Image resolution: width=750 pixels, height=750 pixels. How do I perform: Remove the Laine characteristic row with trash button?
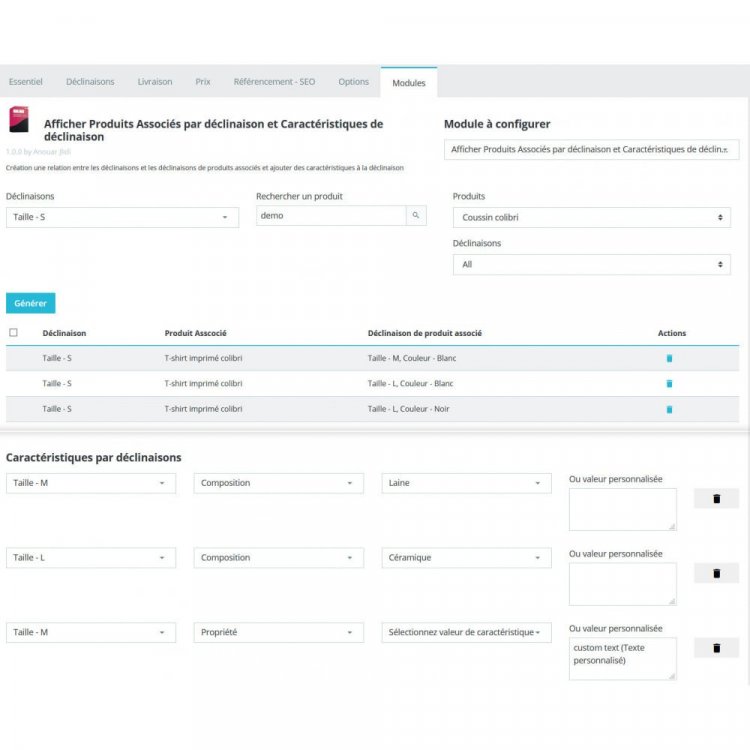coord(716,499)
